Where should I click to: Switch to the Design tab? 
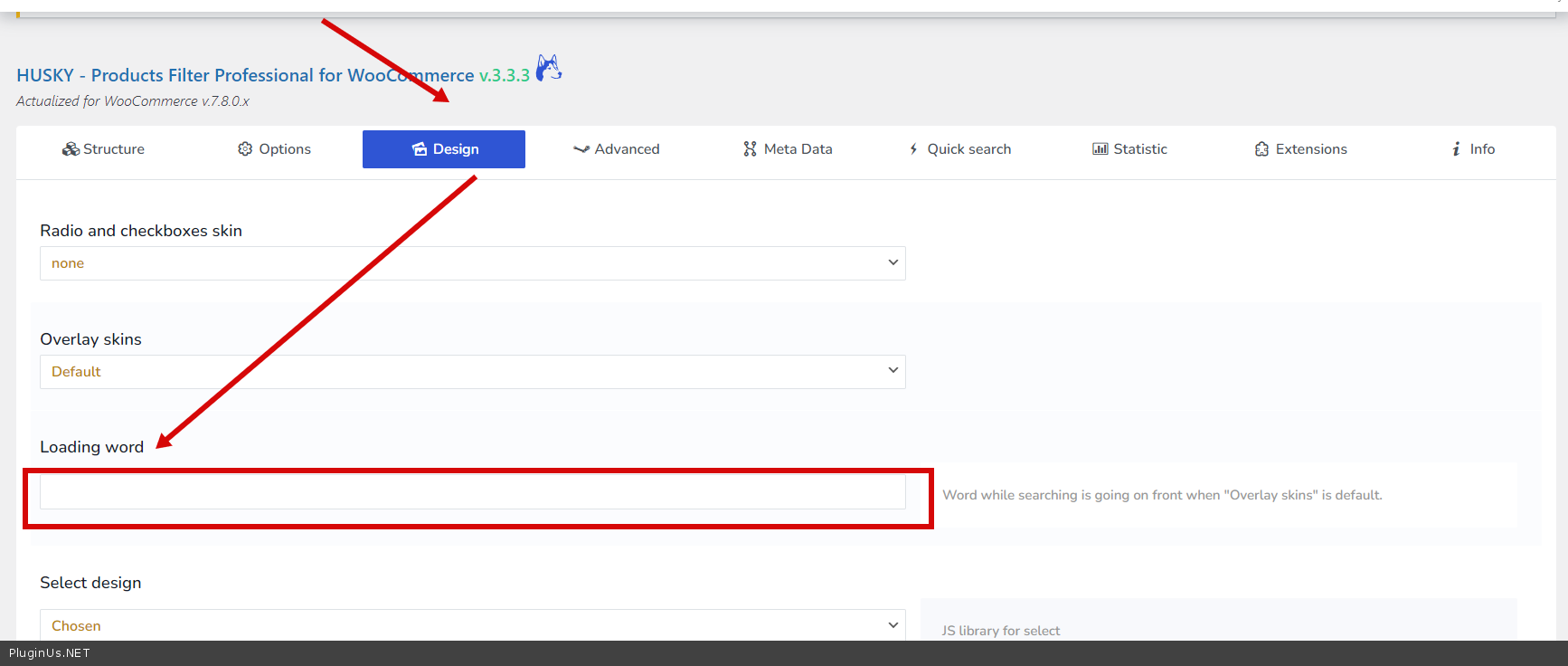444,149
